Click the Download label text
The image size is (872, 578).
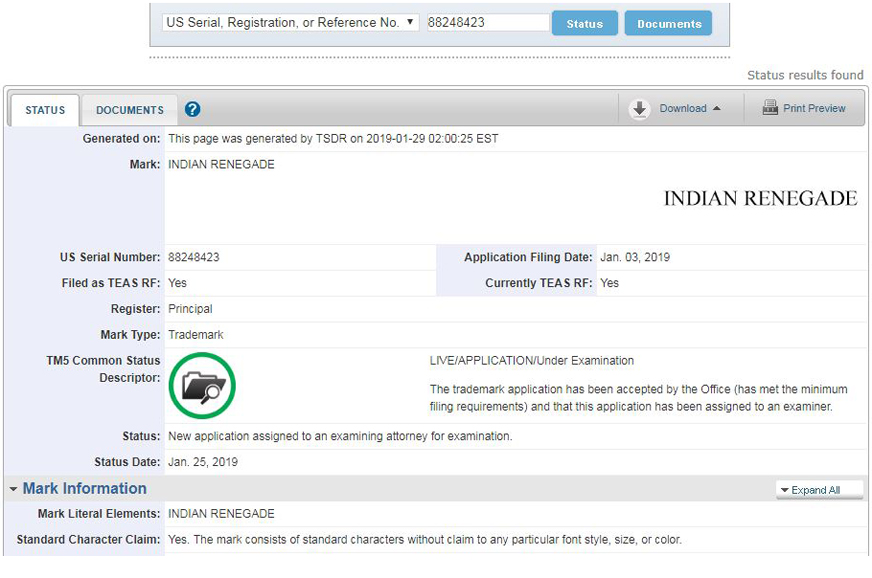pyautogui.click(x=683, y=109)
